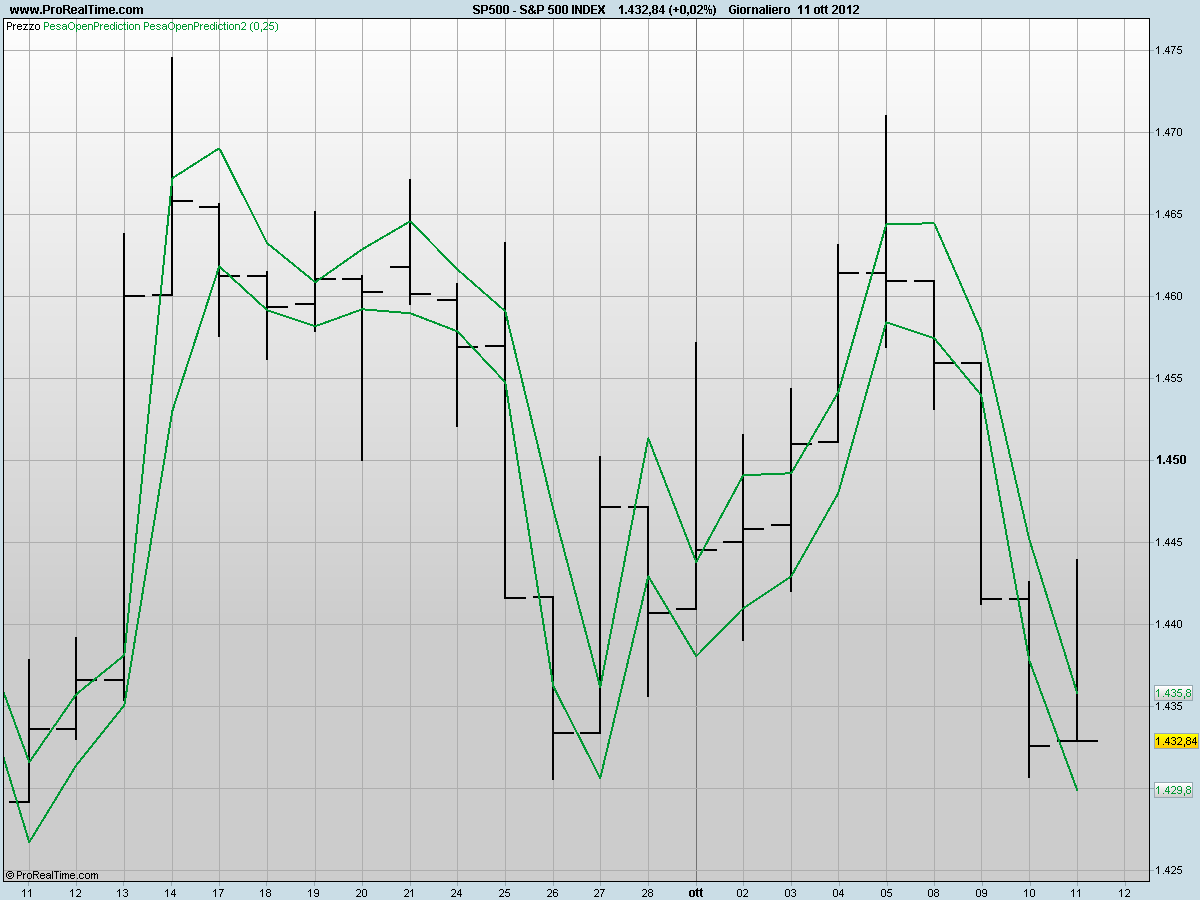Click the 03 date axis label
This screenshot has height=900, width=1200.
point(791,891)
